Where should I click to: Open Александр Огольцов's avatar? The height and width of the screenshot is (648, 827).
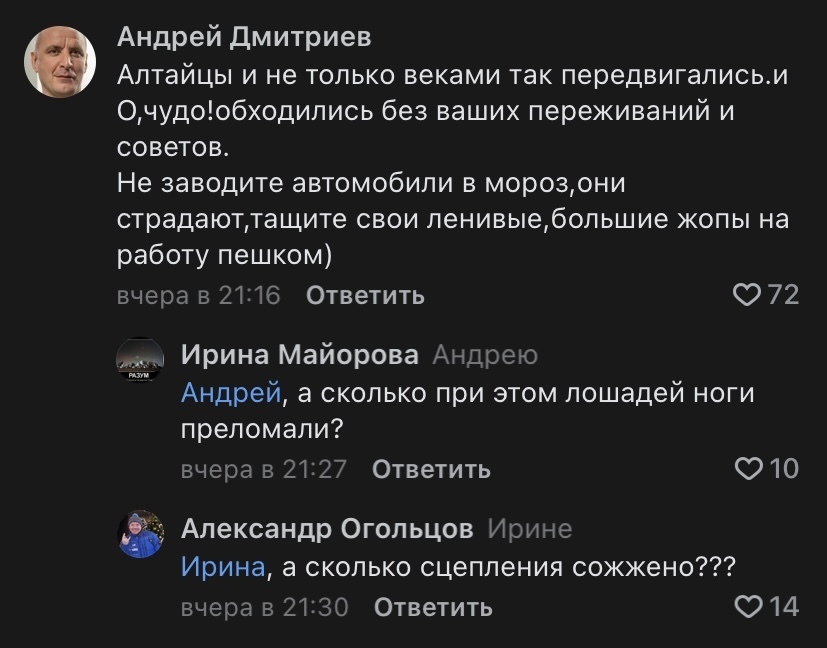coord(140,534)
